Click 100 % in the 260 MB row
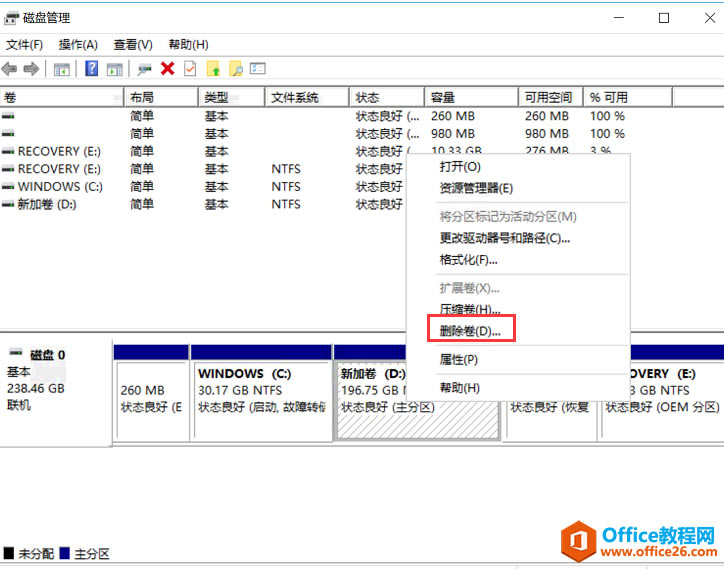Image resolution: width=724 pixels, height=569 pixels. pos(607,116)
